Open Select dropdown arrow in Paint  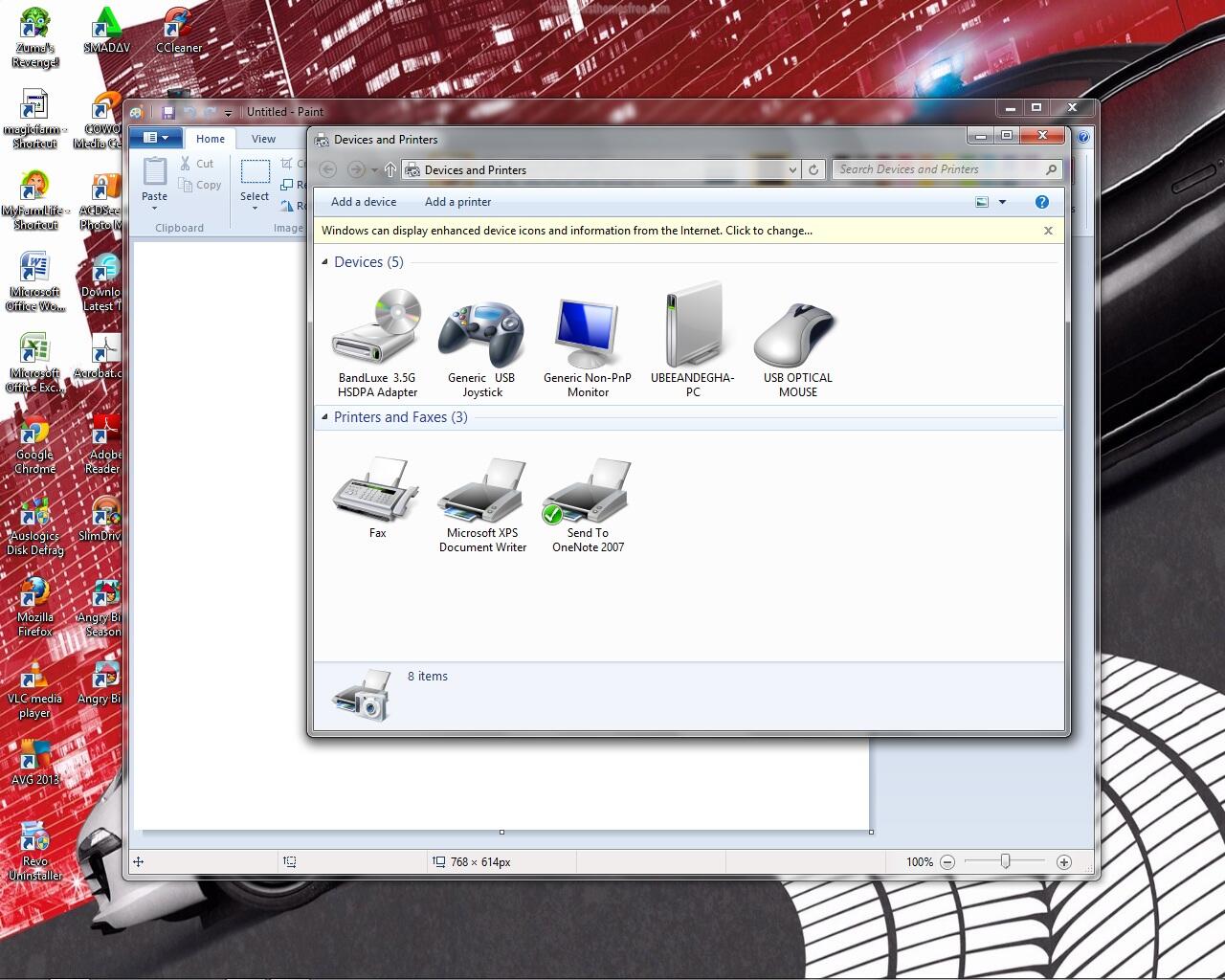point(255,208)
